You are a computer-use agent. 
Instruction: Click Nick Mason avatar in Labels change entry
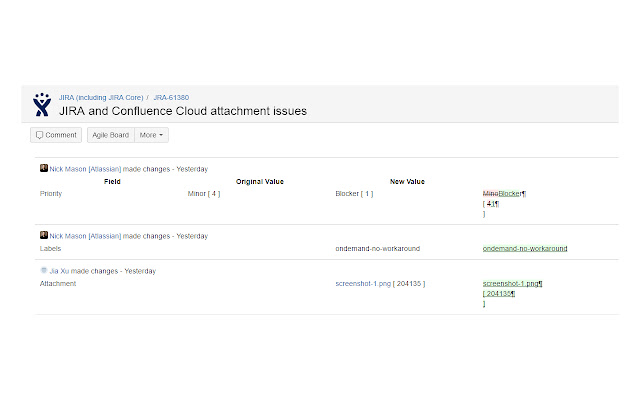[x=44, y=235]
